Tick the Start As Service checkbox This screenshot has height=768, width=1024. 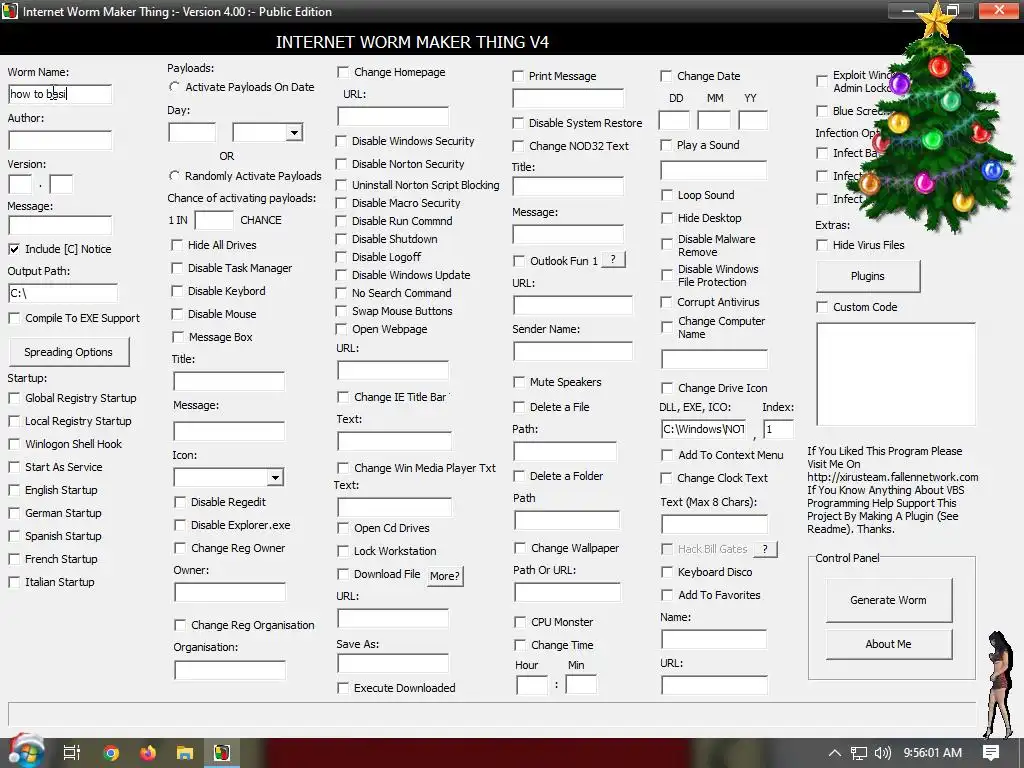point(14,467)
